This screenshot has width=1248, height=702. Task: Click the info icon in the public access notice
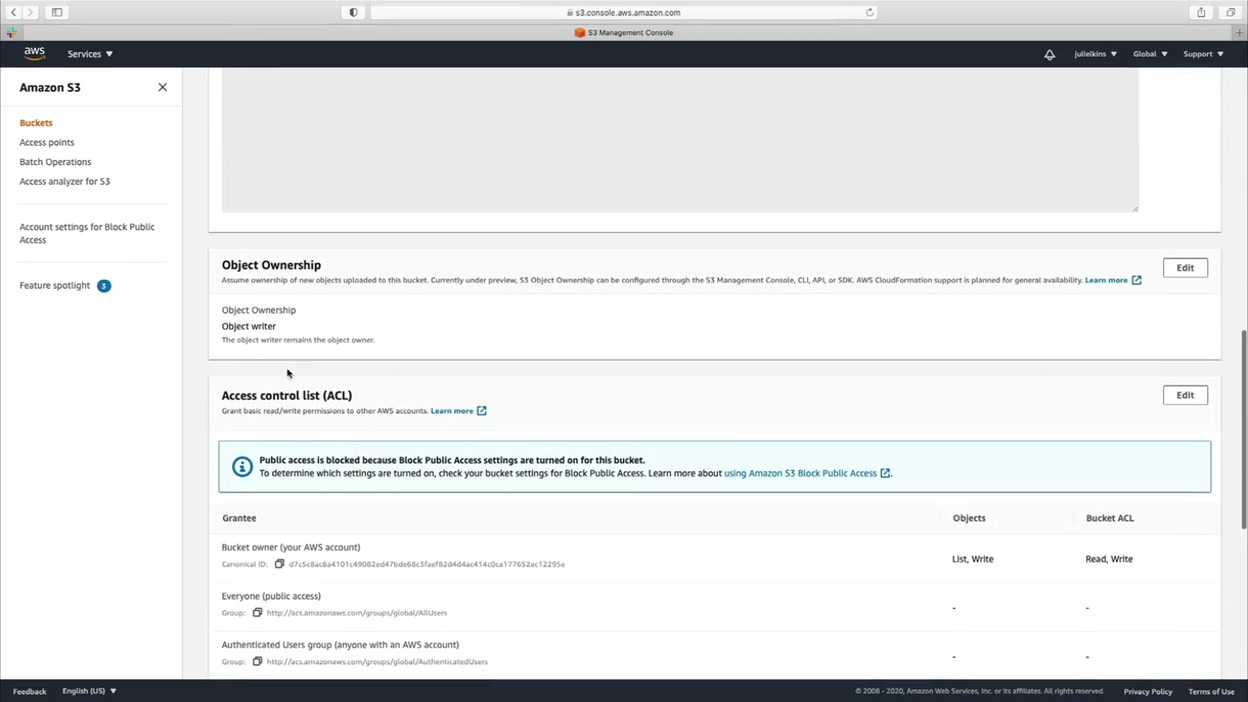242,467
